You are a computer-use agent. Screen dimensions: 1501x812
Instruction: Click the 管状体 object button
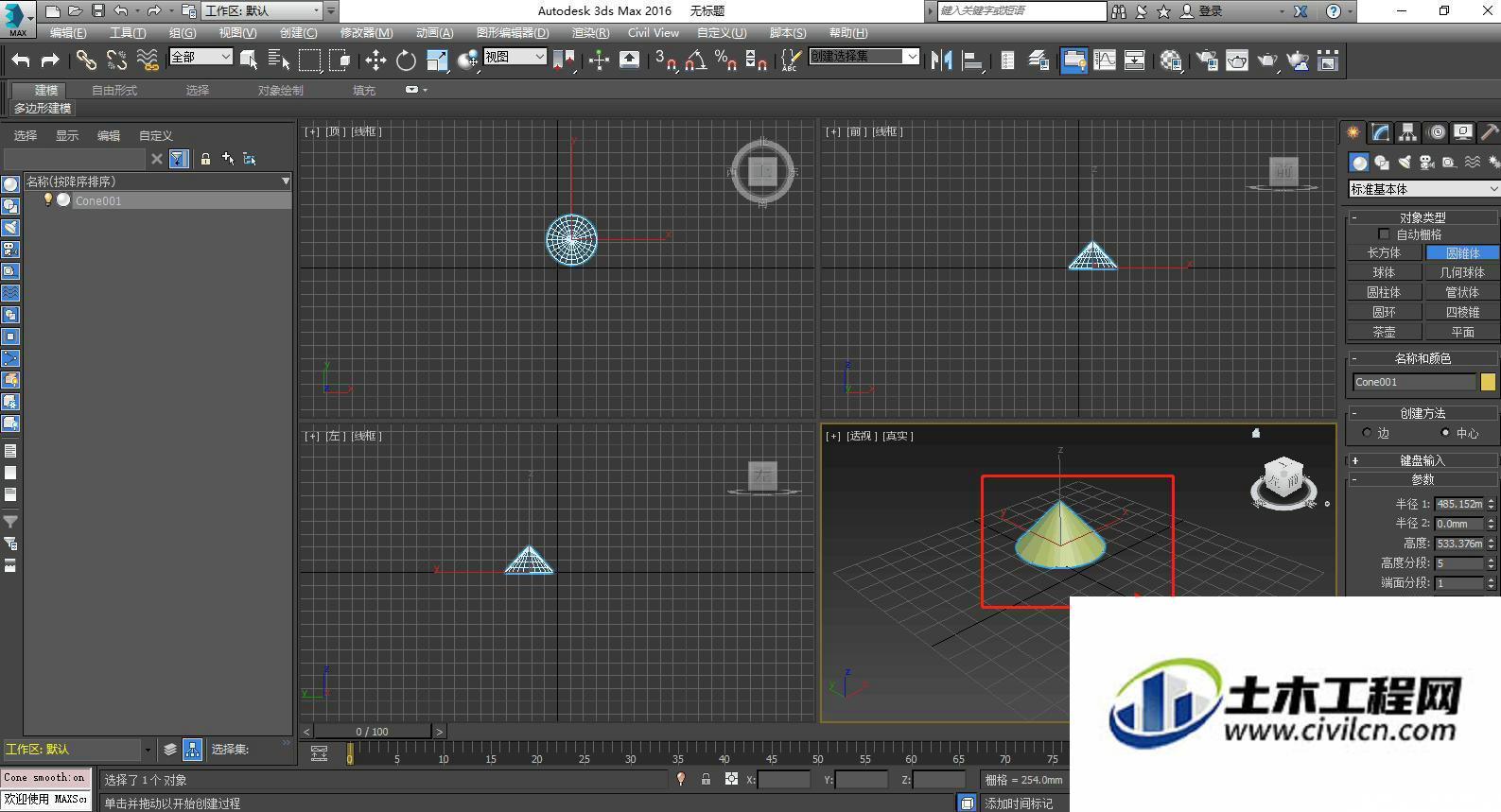point(1462,292)
